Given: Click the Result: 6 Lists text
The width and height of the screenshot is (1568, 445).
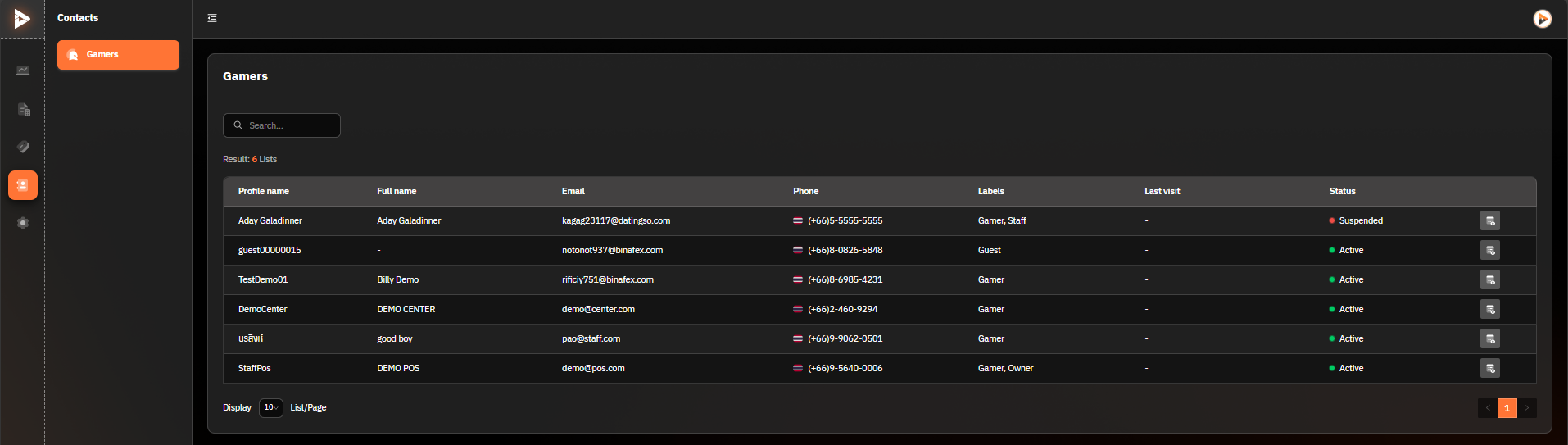Looking at the screenshot, I should point(250,159).
